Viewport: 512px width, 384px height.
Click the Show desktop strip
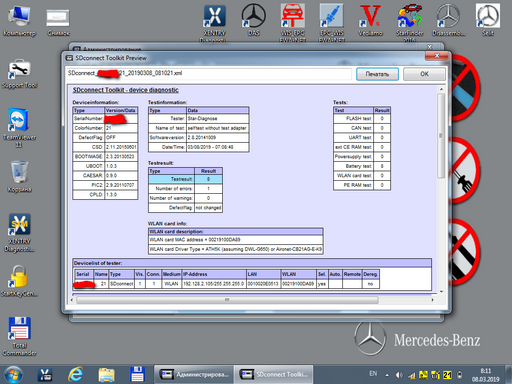509,375
